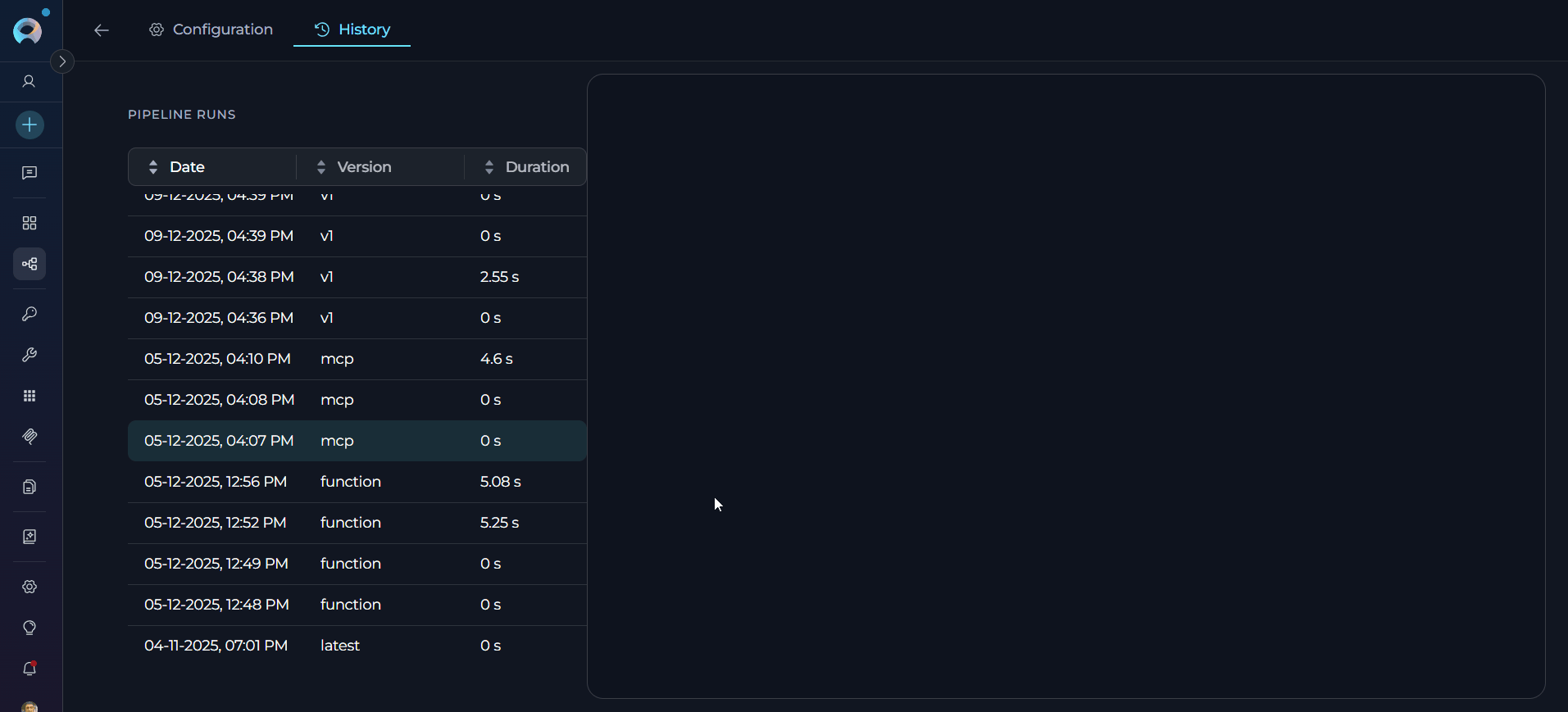This screenshot has width=1568, height=712.
Task: Click the user profile icon in sidebar
Action: [x=29, y=81]
